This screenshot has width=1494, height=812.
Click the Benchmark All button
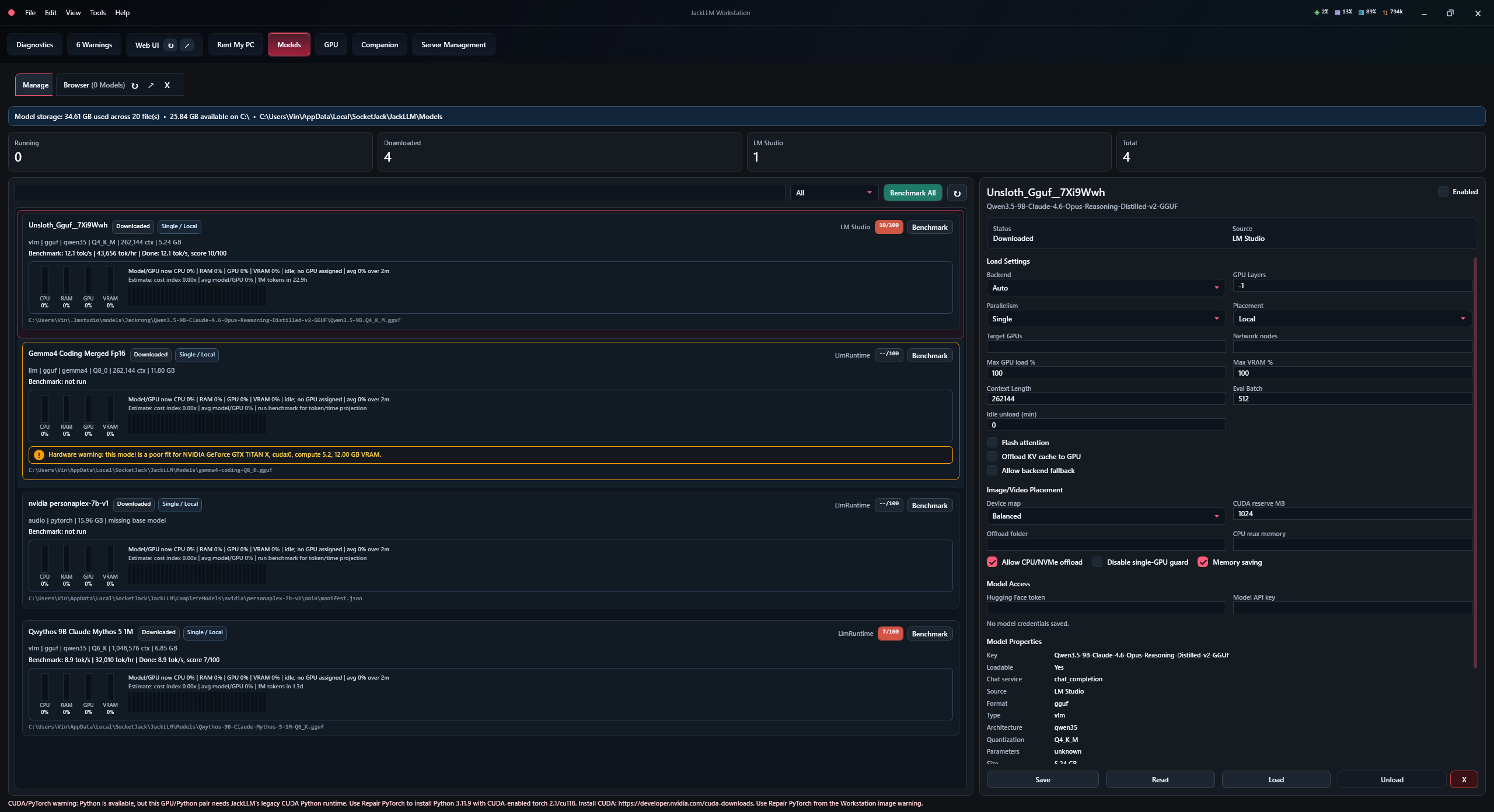913,193
